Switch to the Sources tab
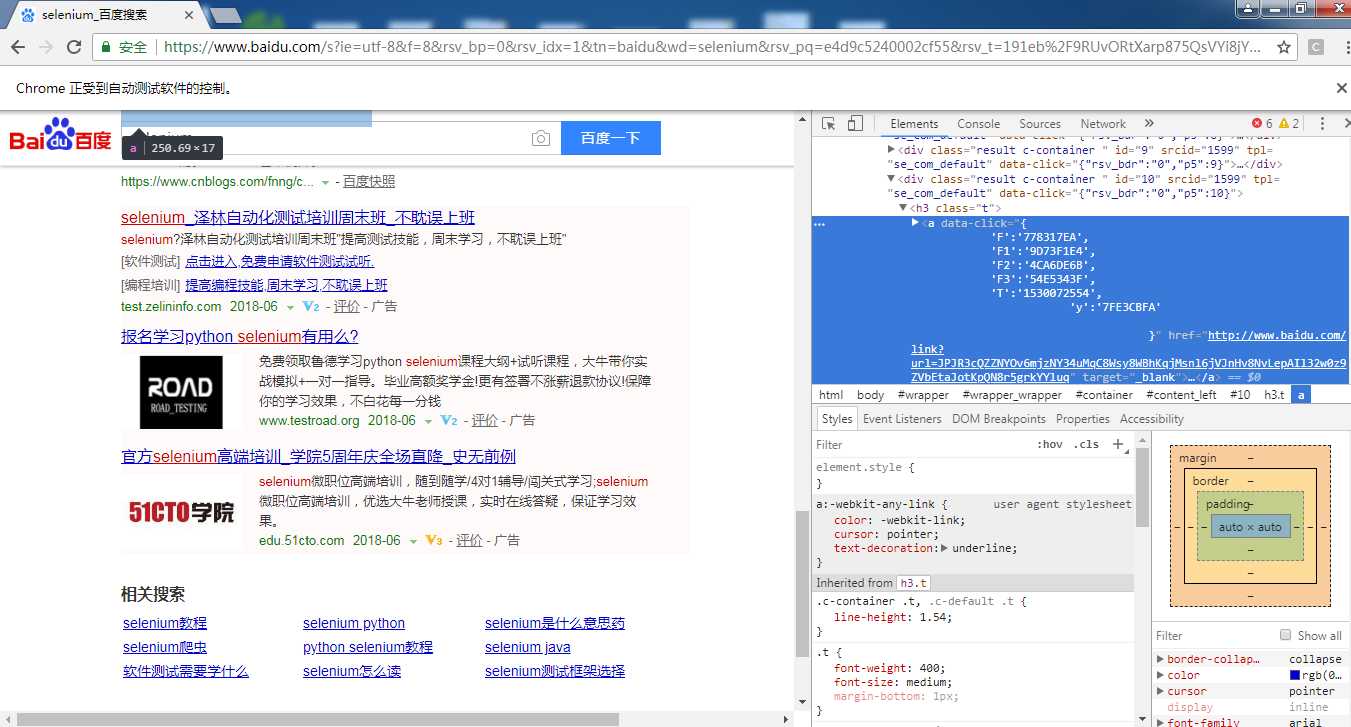The image size is (1351, 727). (x=1040, y=124)
